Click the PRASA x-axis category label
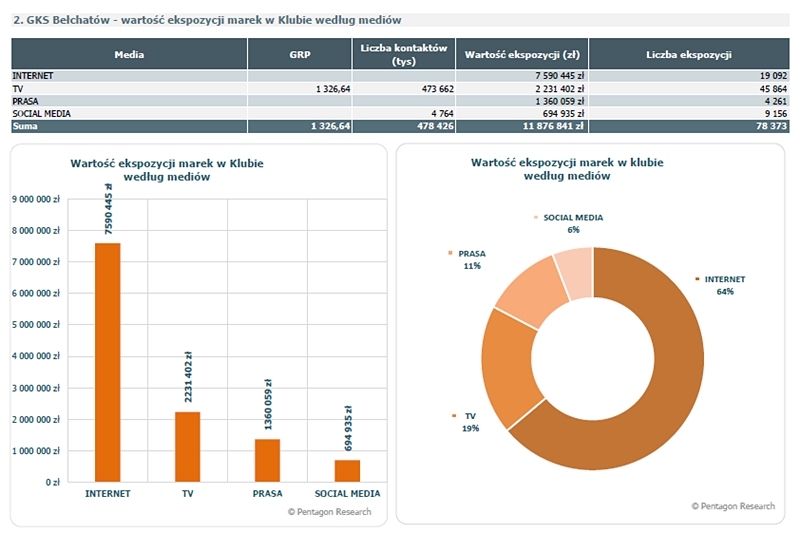Viewport: 800px width, 533px height. coord(267,493)
